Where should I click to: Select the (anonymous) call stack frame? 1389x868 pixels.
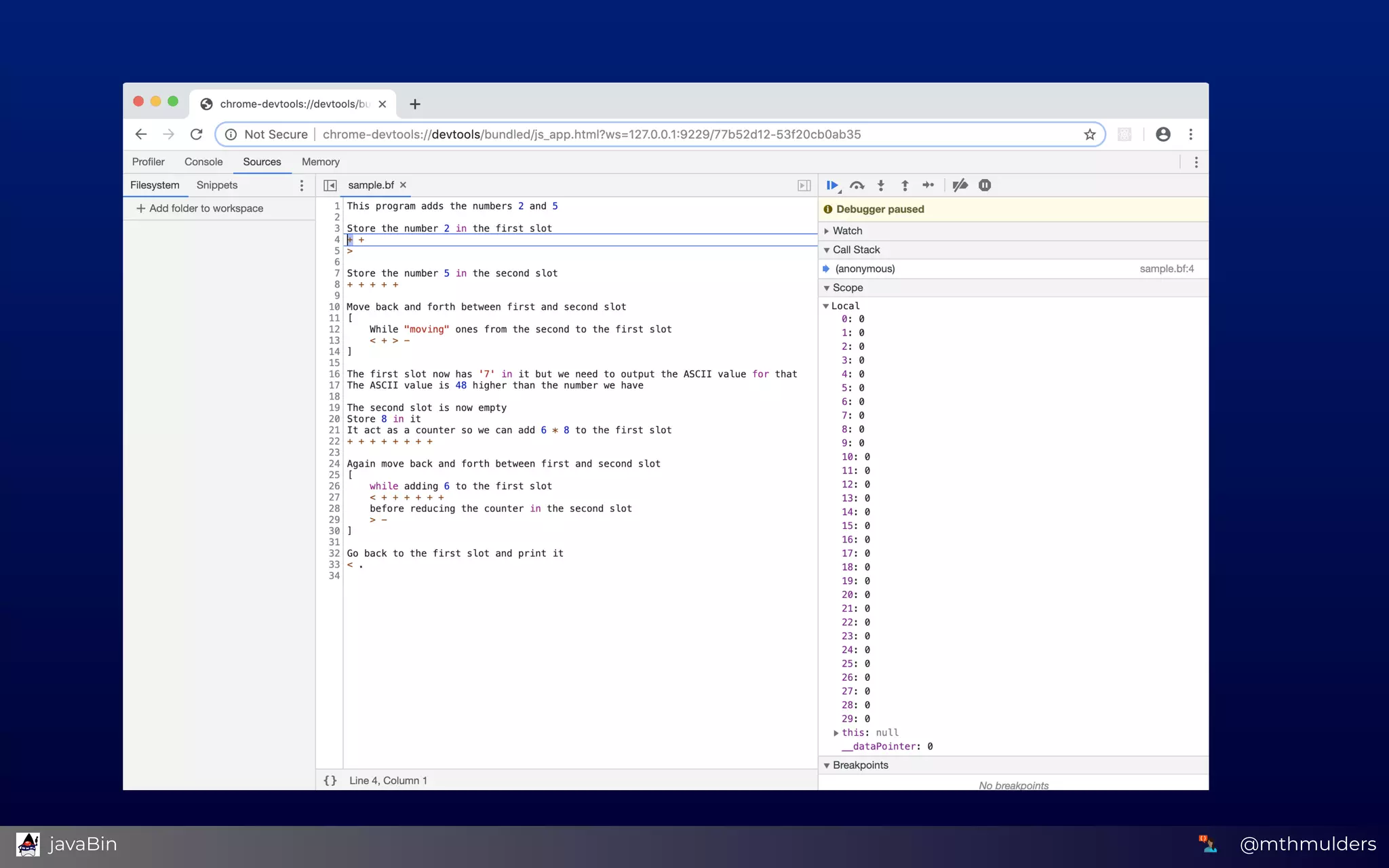pos(865,269)
